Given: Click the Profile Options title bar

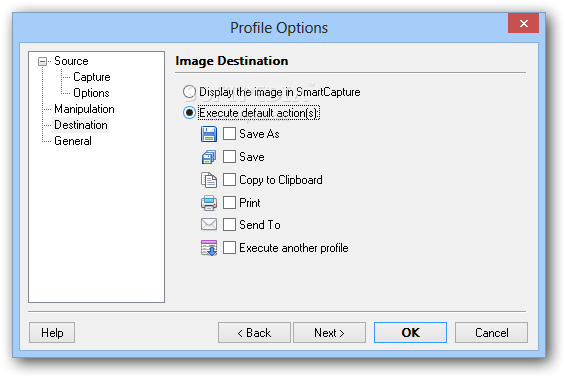Looking at the screenshot, I should click(279, 28).
